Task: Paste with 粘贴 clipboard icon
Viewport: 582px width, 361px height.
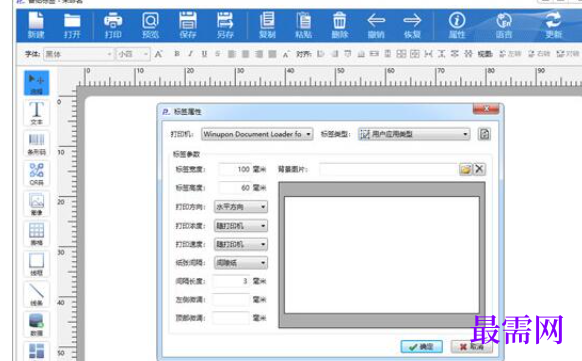Action: point(303,25)
